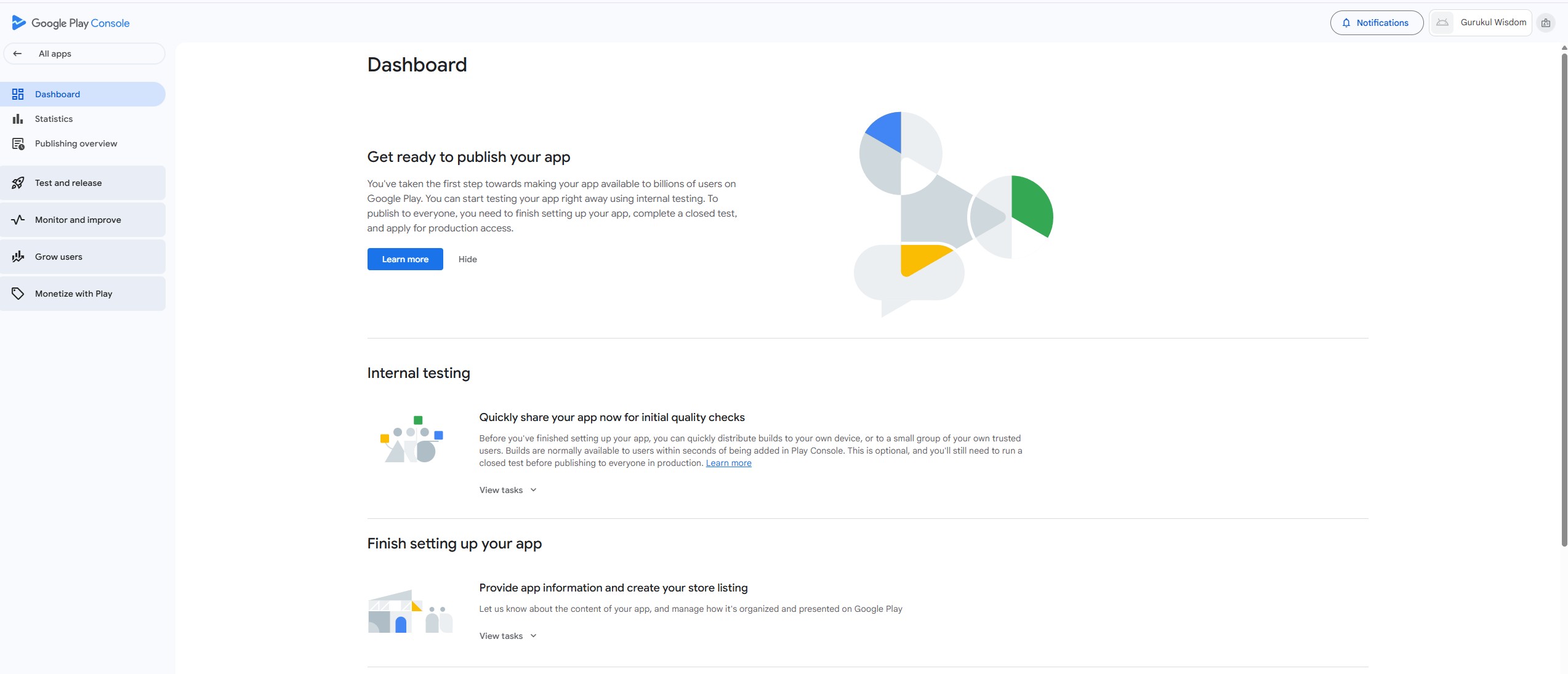Screen dimensions: 1568x674
Task: Open the Statistics page from sidebar
Action: tap(54, 119)
